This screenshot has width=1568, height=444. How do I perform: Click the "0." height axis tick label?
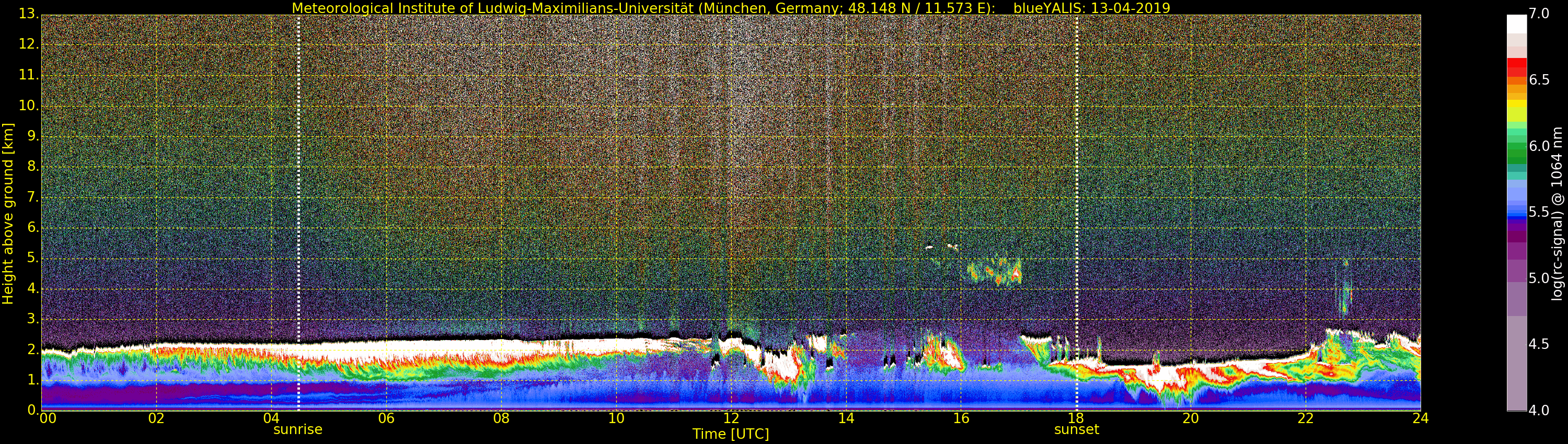point(33,410)
